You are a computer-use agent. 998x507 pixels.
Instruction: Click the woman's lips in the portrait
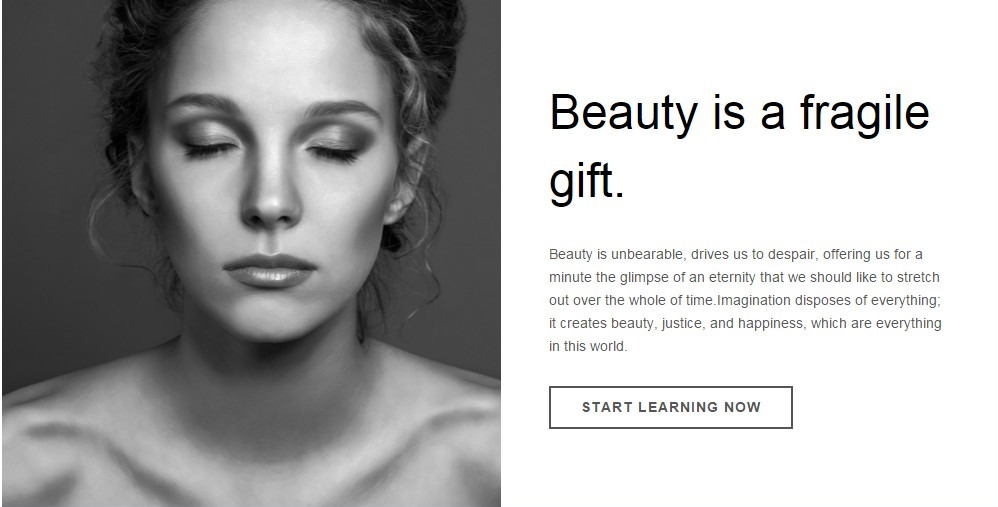click(x=270, y=270)
